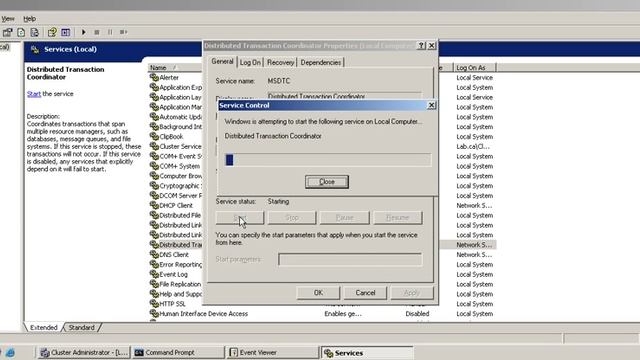The height and width of the screenshot is (360, 640).
Task: Open the Help menu
Action: (x=29, y=19)
